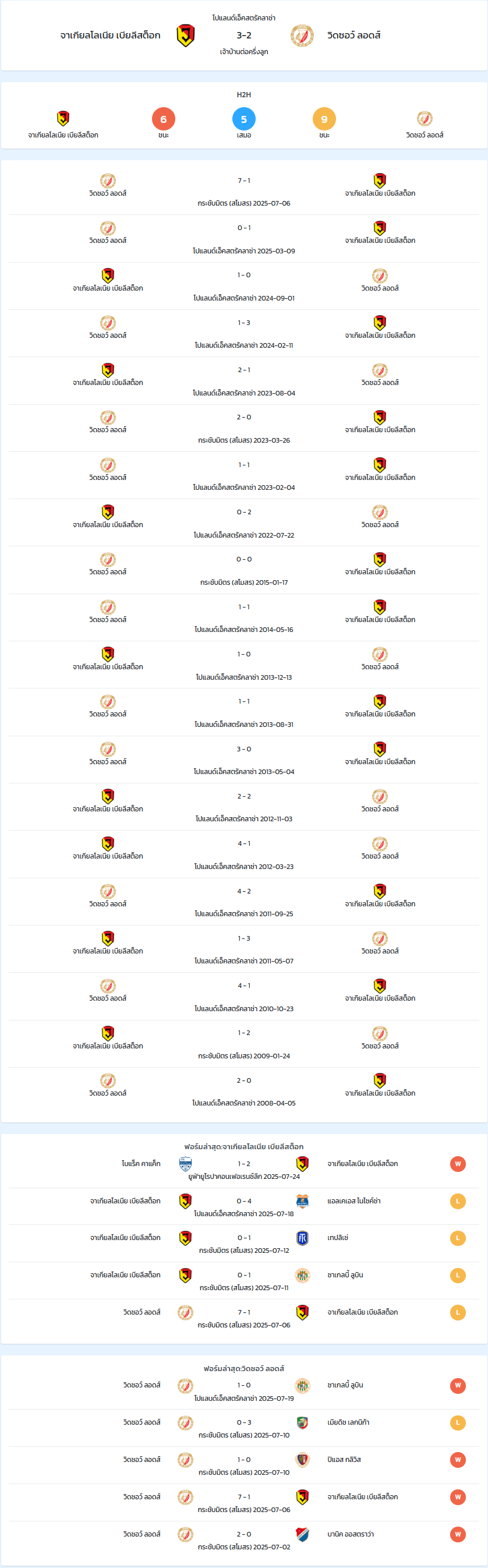Image resolution: width=488 pixels, height=1568 pixels.
Task: Open the 7-1 friendly match dated 2025-07-06
Action: tap(243, 191)
